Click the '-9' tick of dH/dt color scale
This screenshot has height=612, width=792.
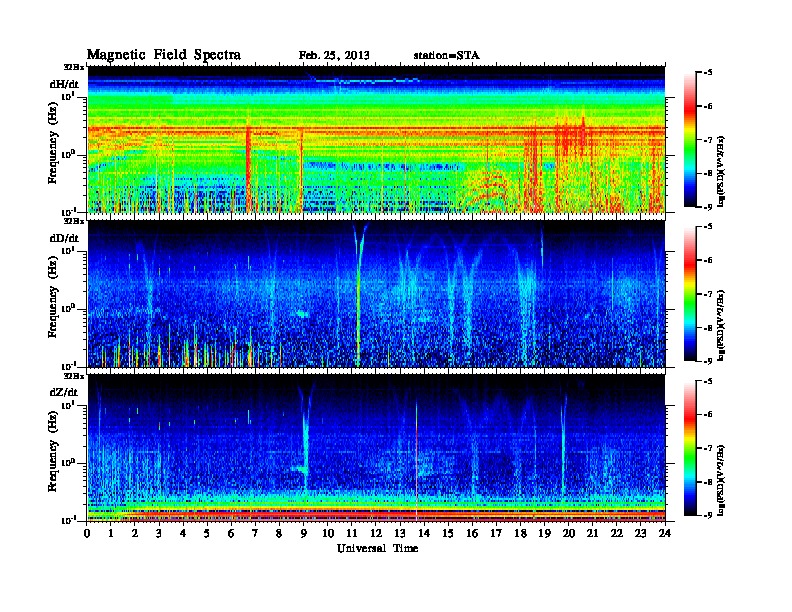click(708, 207)
